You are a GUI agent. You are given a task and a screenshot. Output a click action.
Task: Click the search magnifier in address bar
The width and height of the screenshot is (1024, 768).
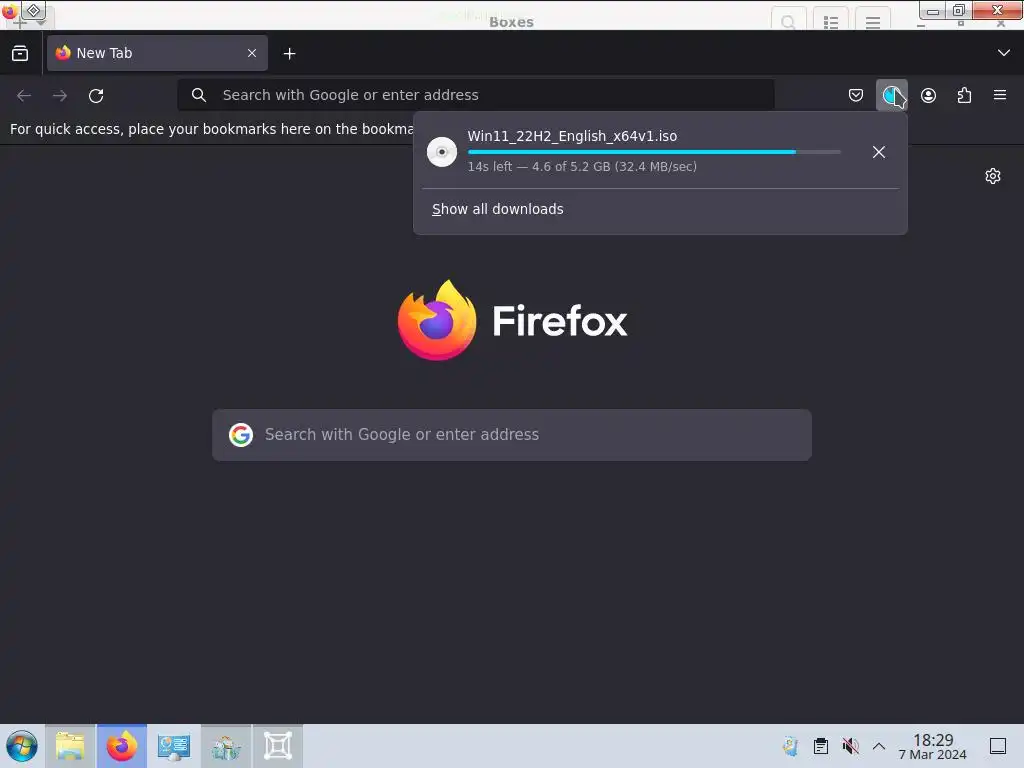tap(199, 95)
